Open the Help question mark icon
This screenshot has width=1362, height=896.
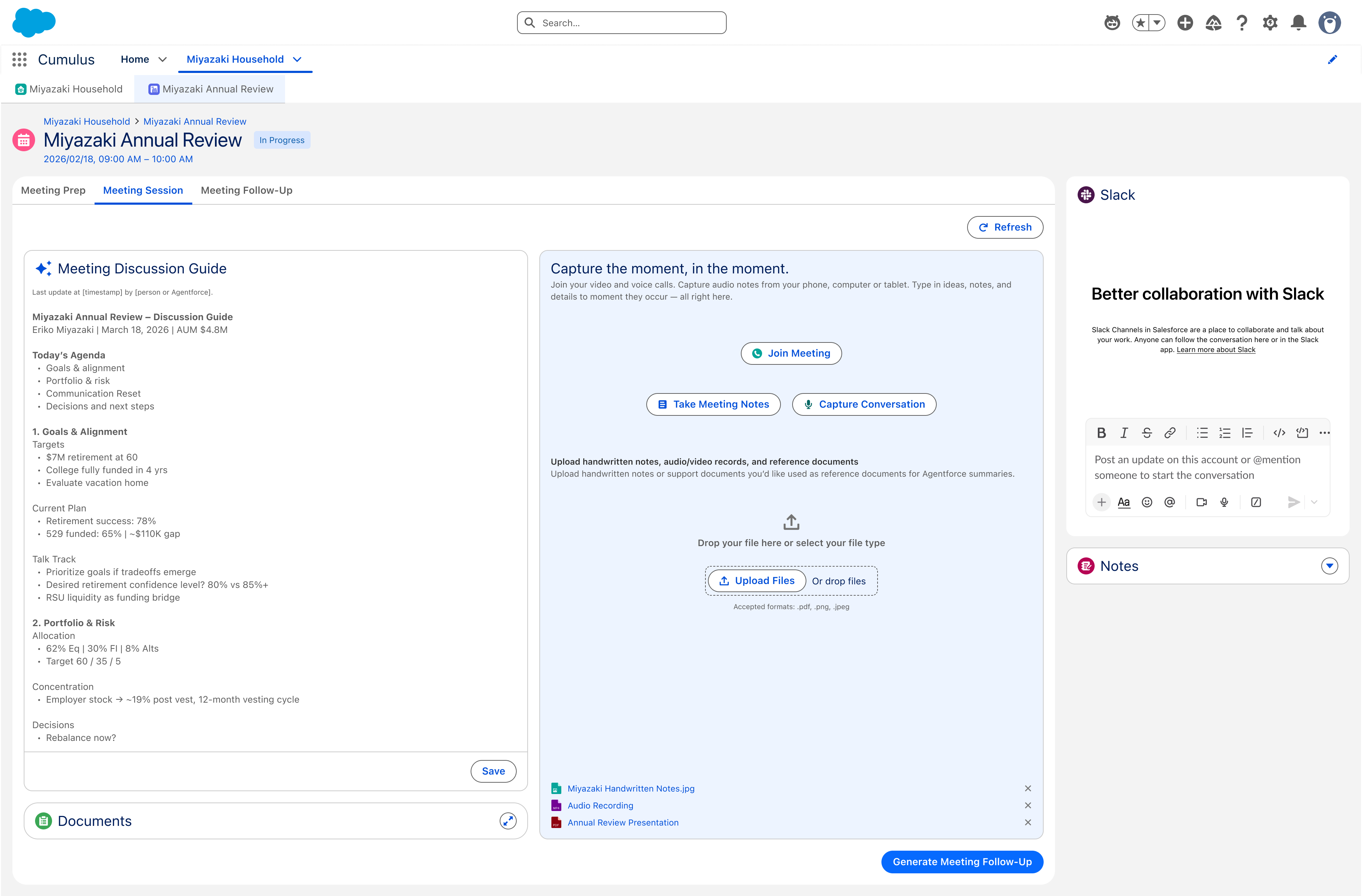(x=1242, y=23)
